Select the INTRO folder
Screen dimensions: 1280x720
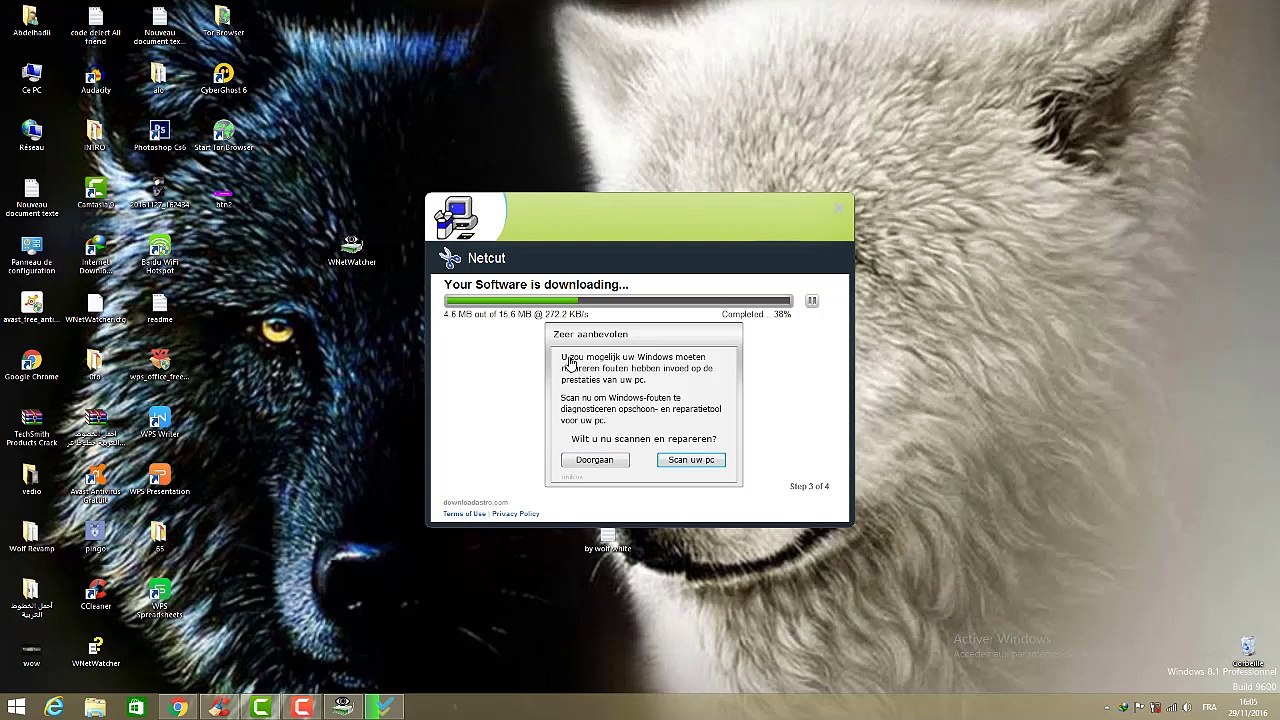[95, 136]
